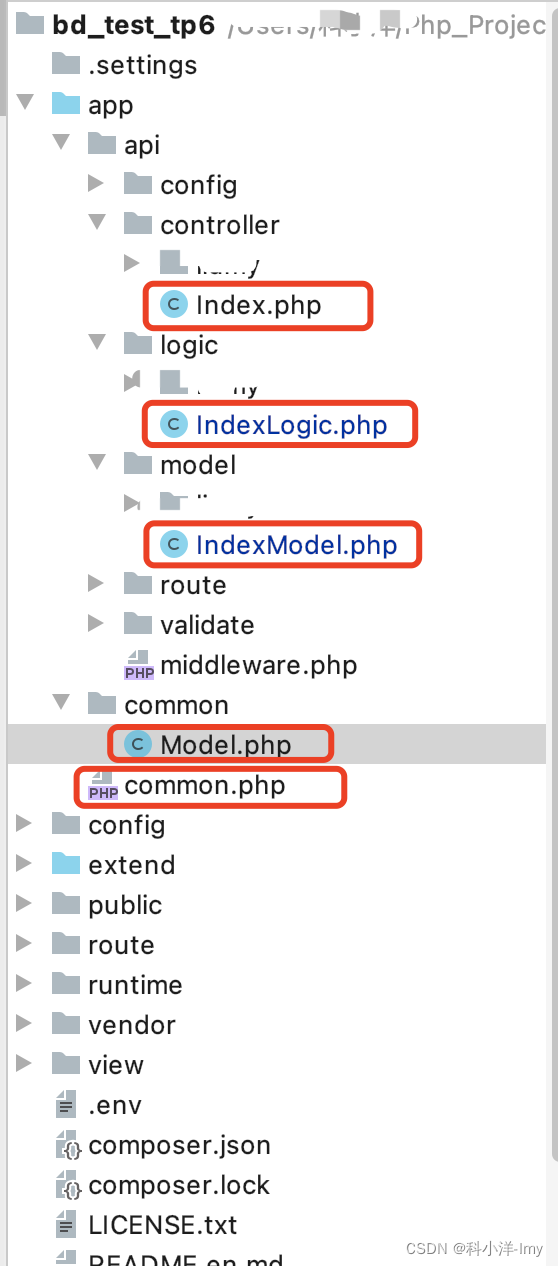Collapse the logic folder

[97, 343]
